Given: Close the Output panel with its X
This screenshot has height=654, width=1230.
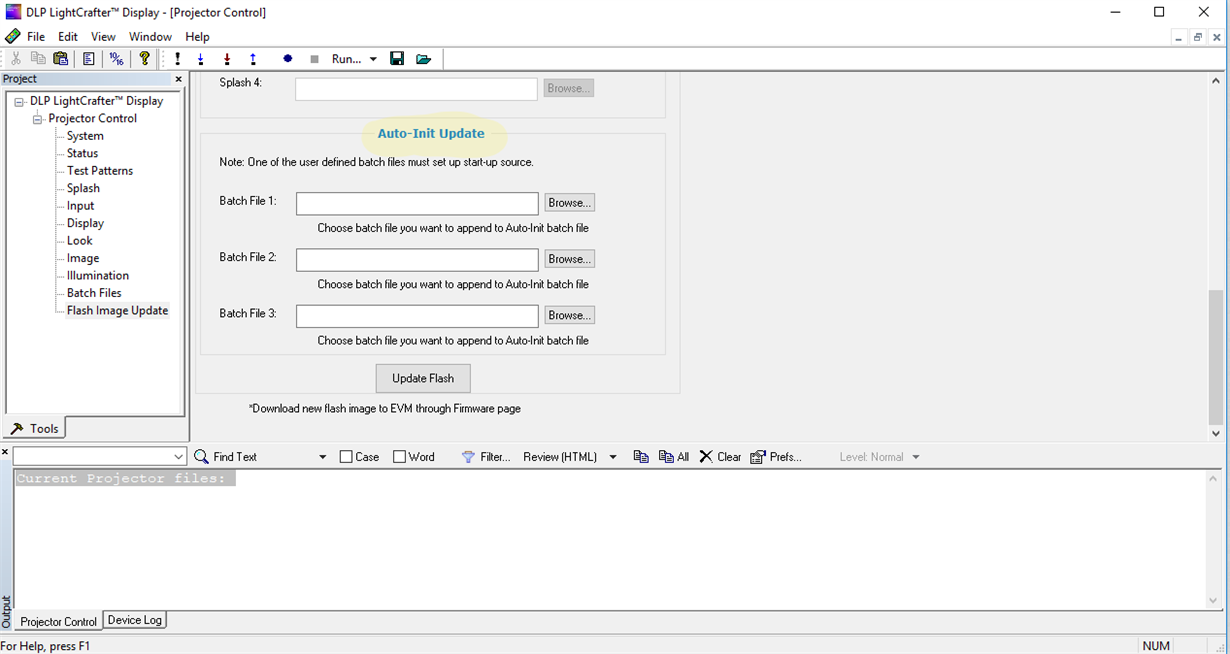Looking at the screenshot, I should [x=5, y=453].
